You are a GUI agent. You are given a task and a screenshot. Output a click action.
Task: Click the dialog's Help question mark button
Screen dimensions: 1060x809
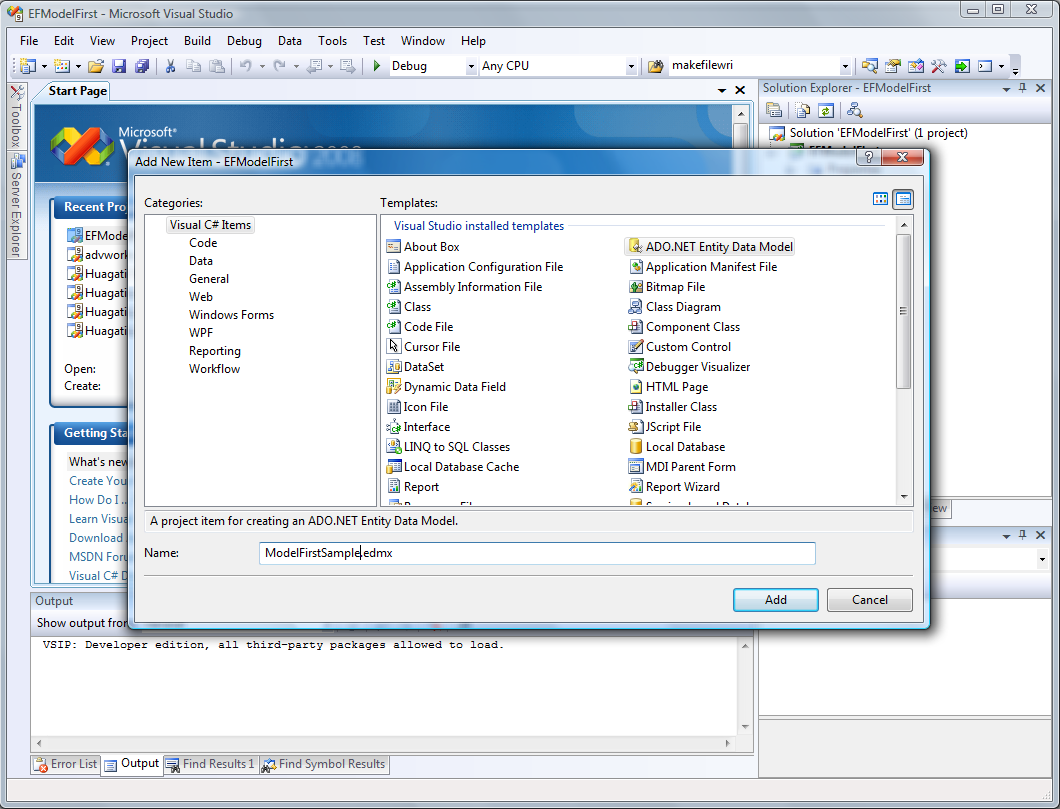click(869, 157)
